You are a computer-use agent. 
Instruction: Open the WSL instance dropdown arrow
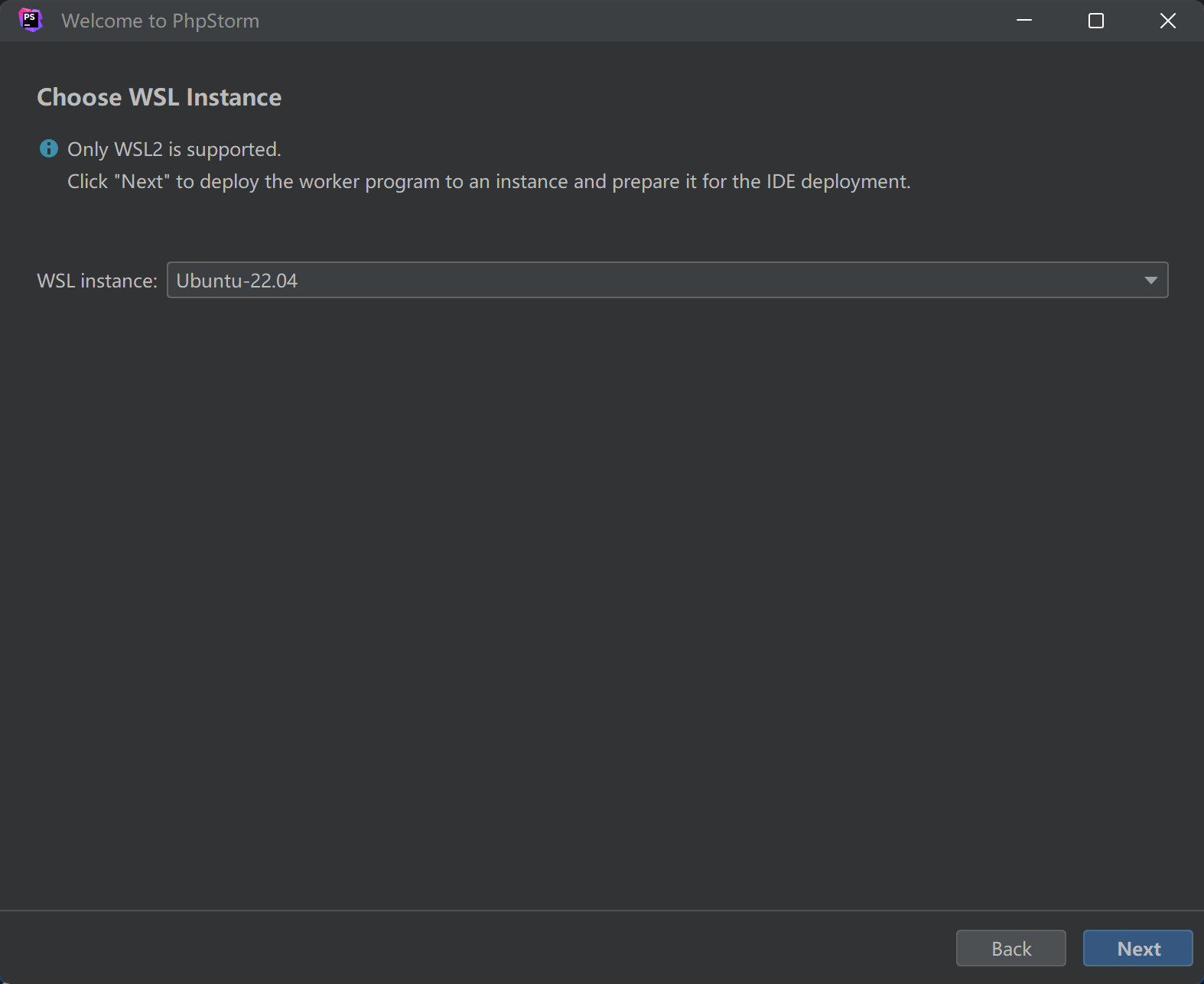click(x=1150, y=281)
